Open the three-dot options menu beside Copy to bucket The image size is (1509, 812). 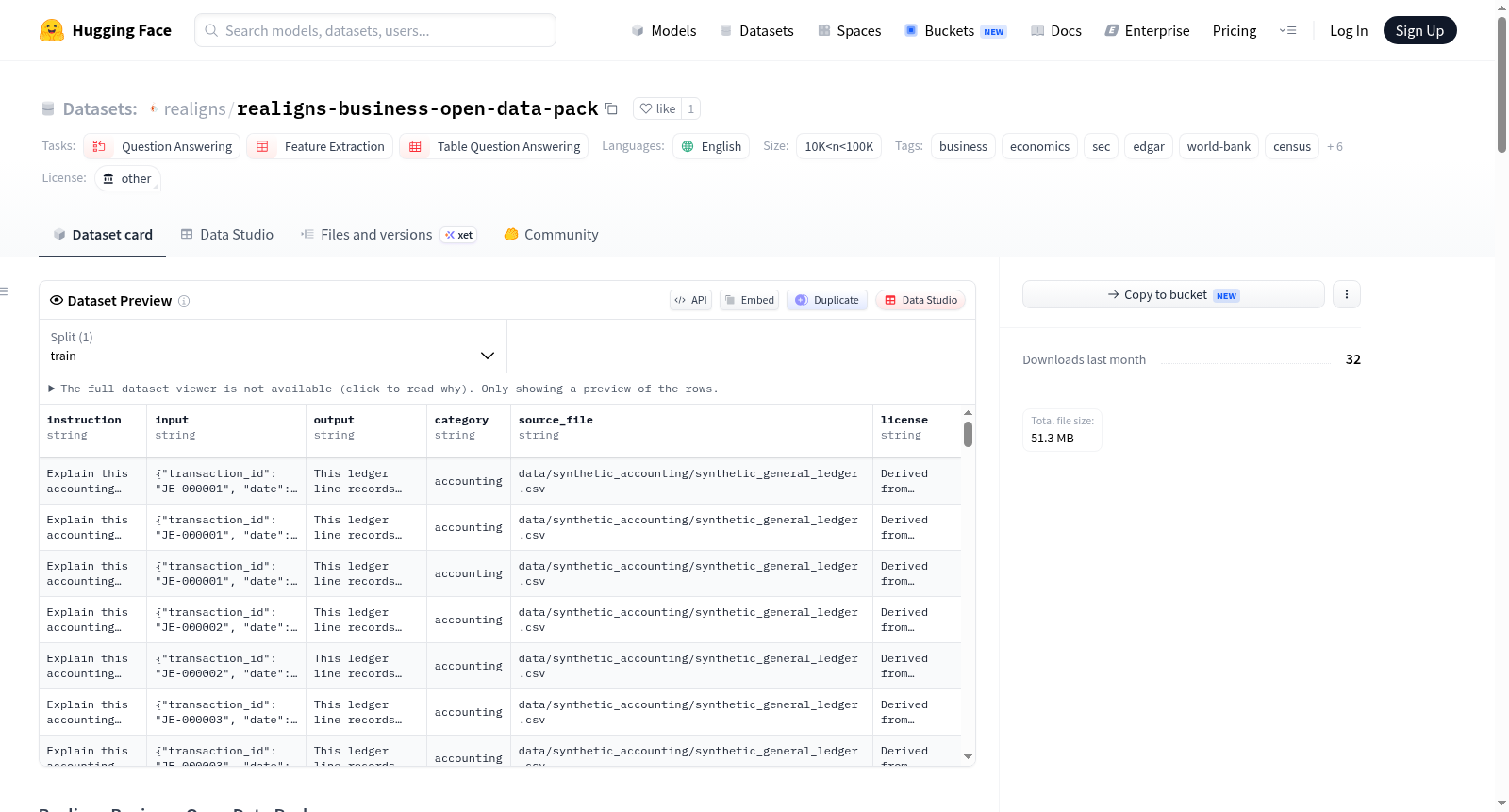click(x=1346, y=294)
